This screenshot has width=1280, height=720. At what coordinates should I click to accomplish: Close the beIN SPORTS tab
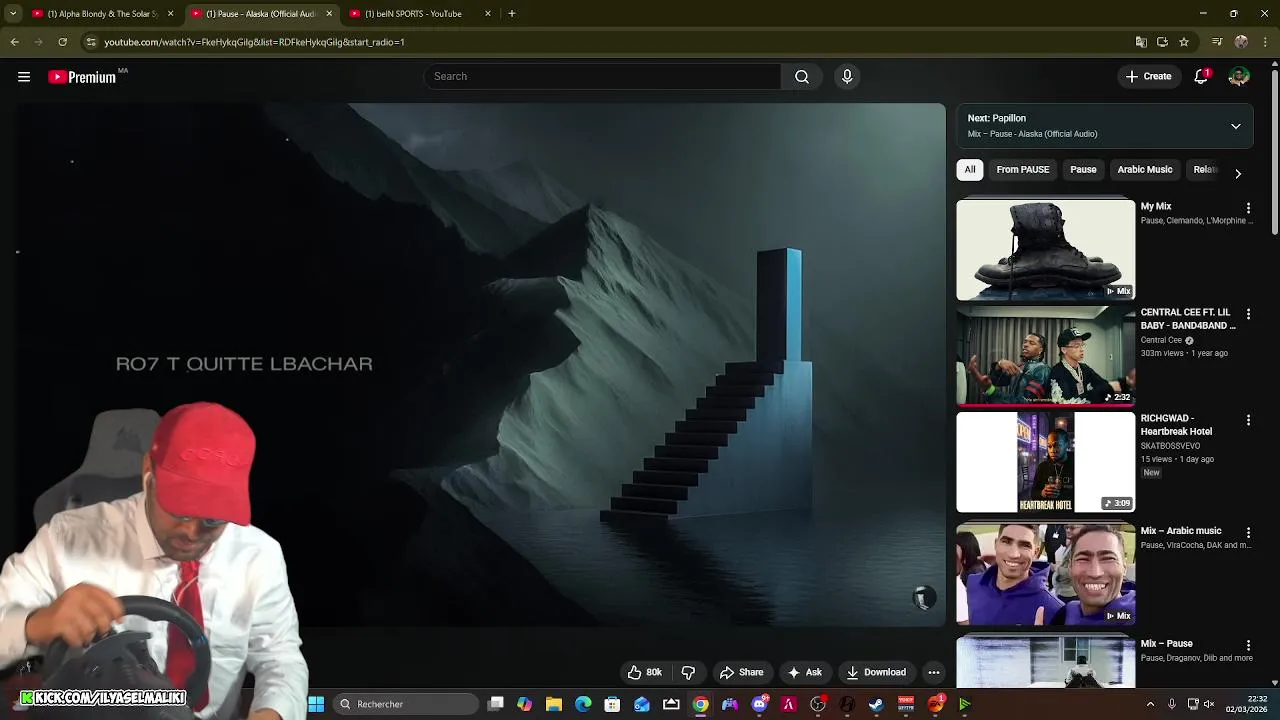488,14
